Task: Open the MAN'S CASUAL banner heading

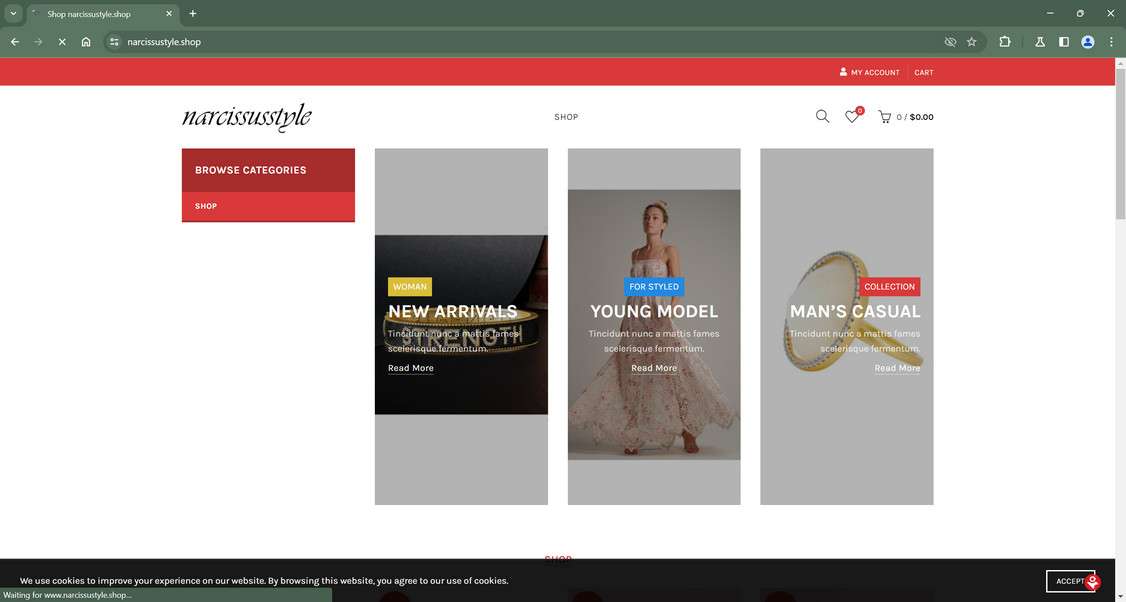Action: tap(855, 311)
